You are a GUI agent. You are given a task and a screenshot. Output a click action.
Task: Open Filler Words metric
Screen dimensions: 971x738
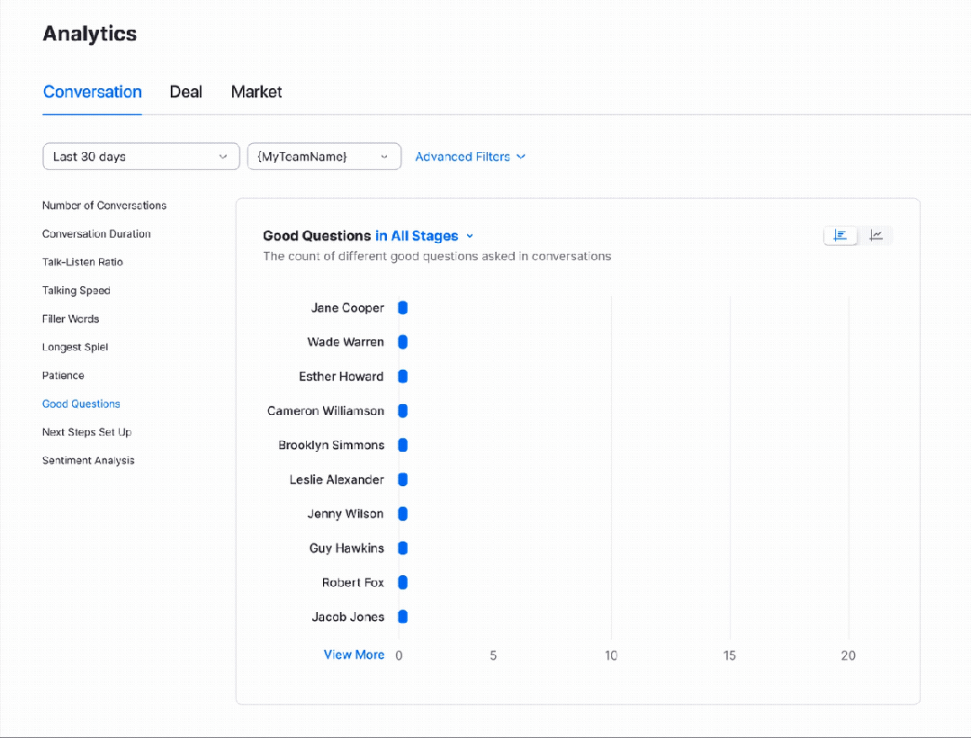[71, 319]
